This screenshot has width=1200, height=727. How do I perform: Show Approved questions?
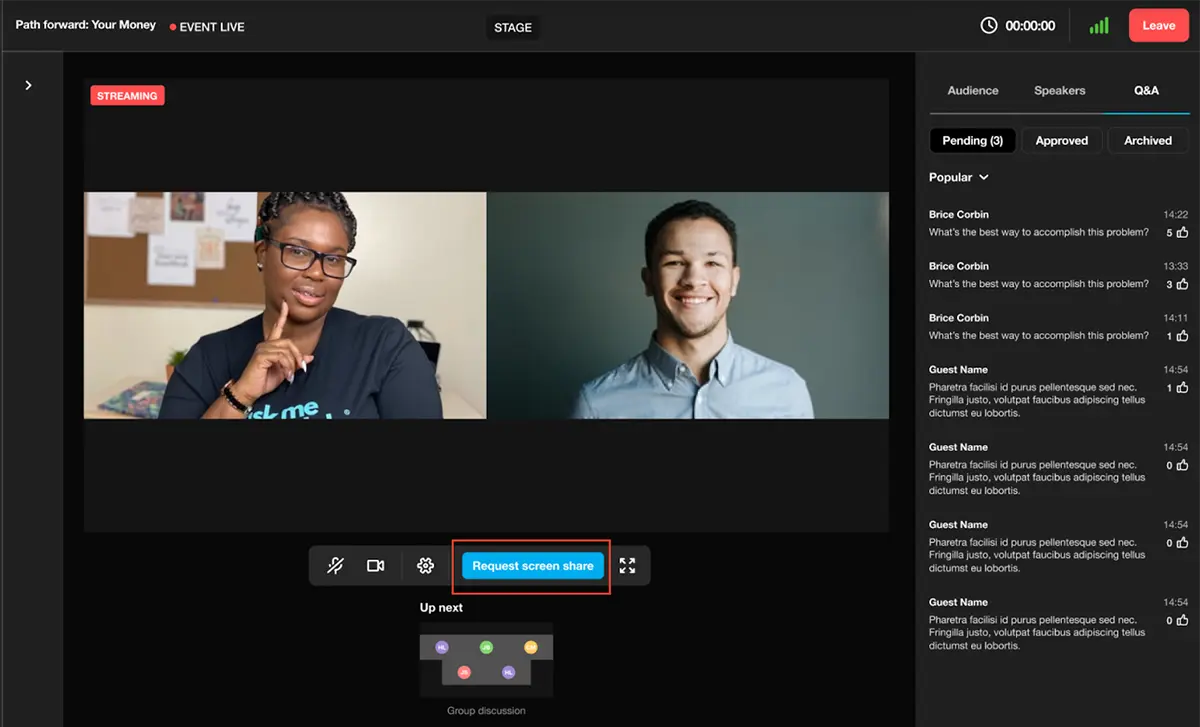point(1061,141)
